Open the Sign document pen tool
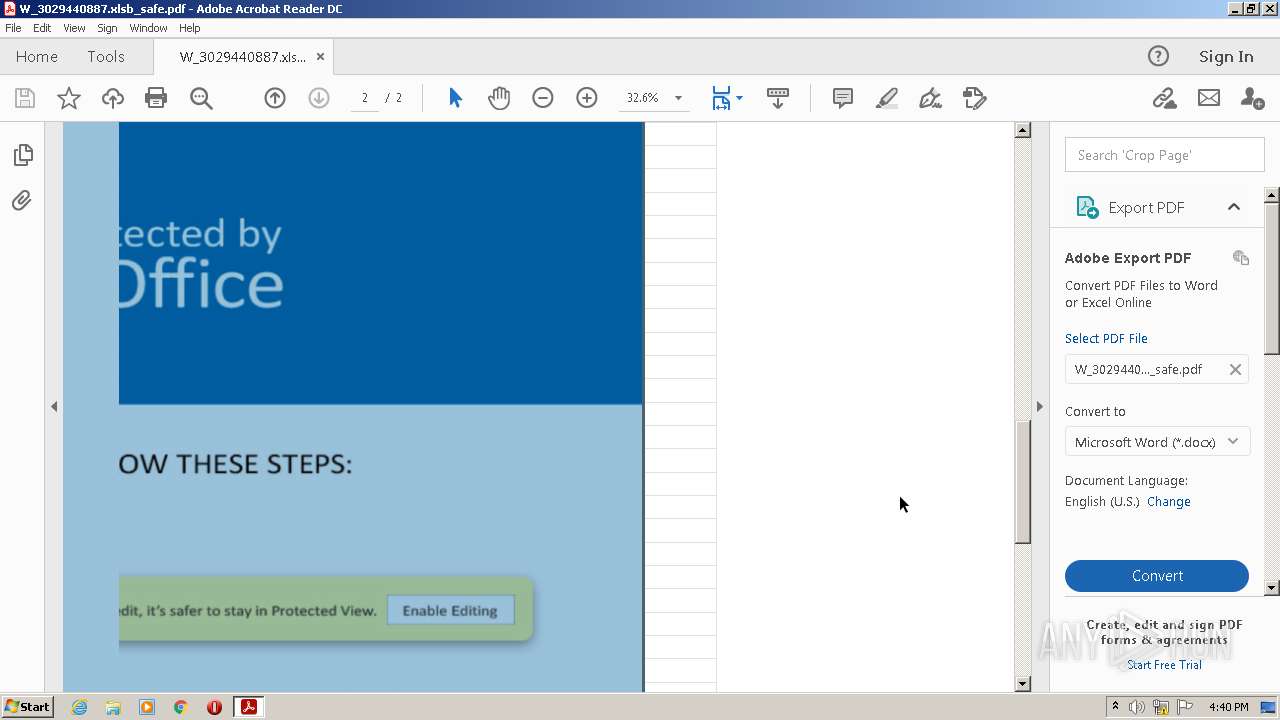The height and width of the screenshot is (720, 1280). click(931, 98)
